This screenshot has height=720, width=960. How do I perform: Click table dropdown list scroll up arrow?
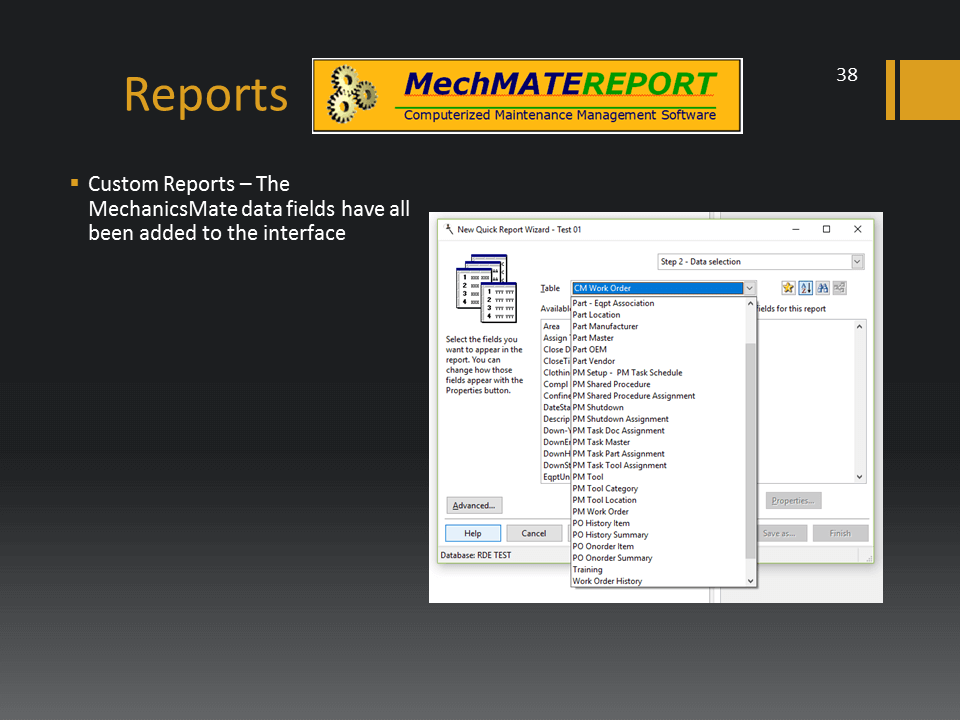coord(751,304)
